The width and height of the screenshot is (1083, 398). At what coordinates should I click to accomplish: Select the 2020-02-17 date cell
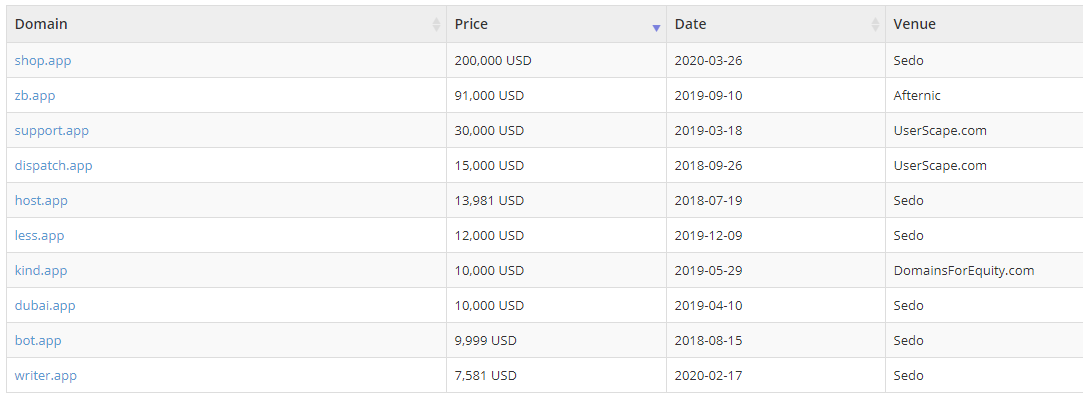776,376
